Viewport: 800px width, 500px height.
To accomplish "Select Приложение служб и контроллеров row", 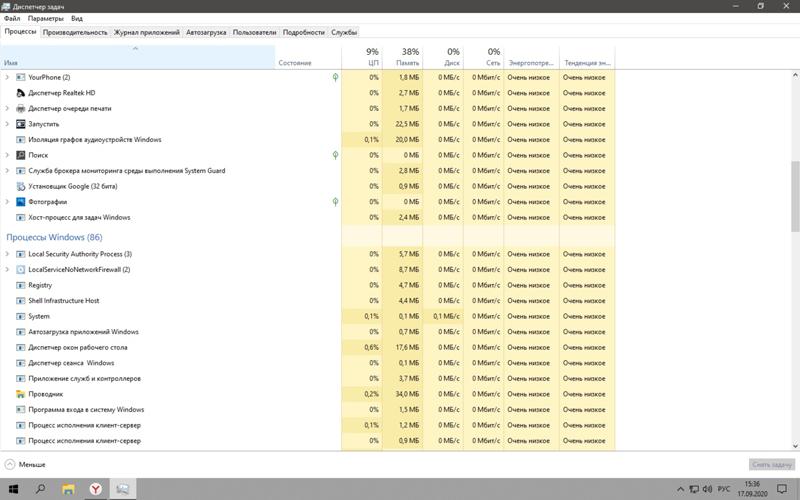I will coord(308,379).
